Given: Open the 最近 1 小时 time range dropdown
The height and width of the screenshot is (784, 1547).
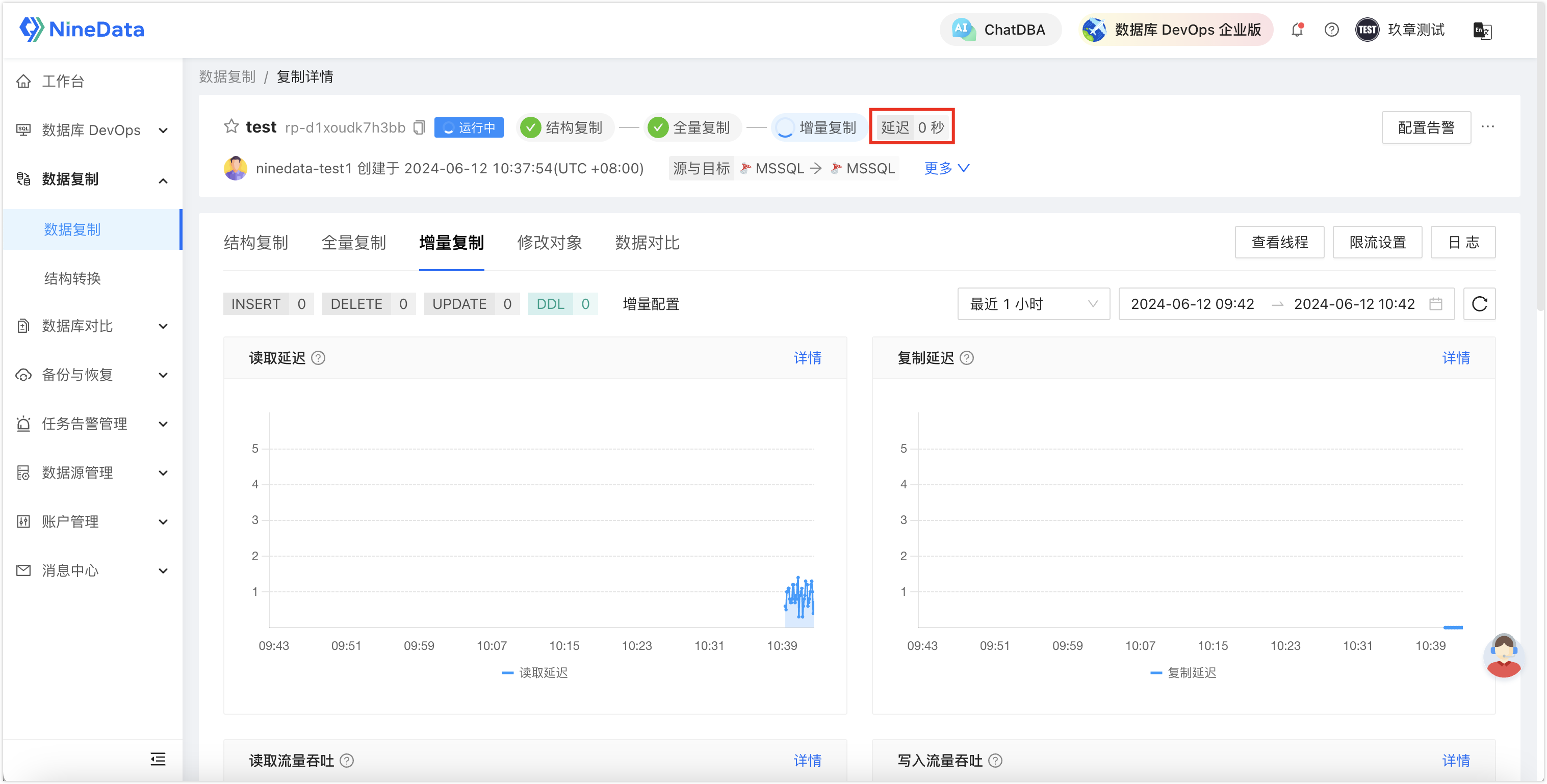Looking at the screenshot, I should coord(1034,304).
